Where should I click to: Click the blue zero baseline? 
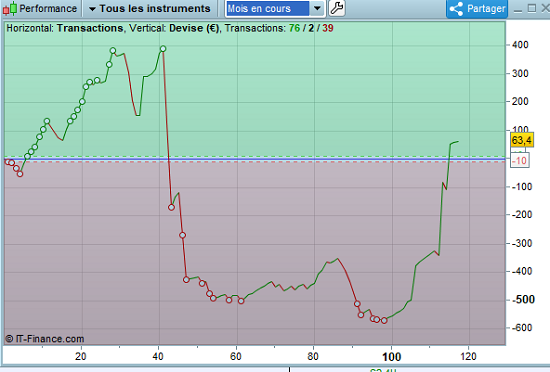pyautogui.click(x=255, y=159)
